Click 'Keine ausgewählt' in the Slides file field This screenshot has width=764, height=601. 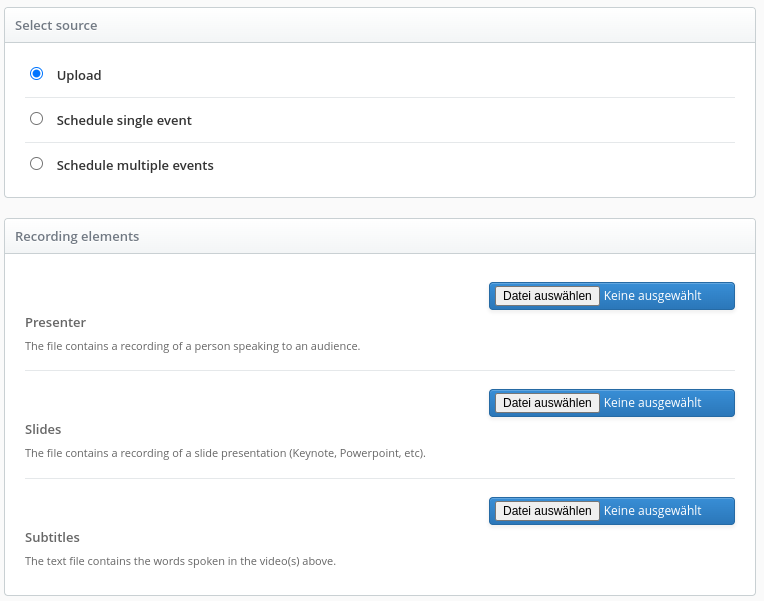(652, 403)
